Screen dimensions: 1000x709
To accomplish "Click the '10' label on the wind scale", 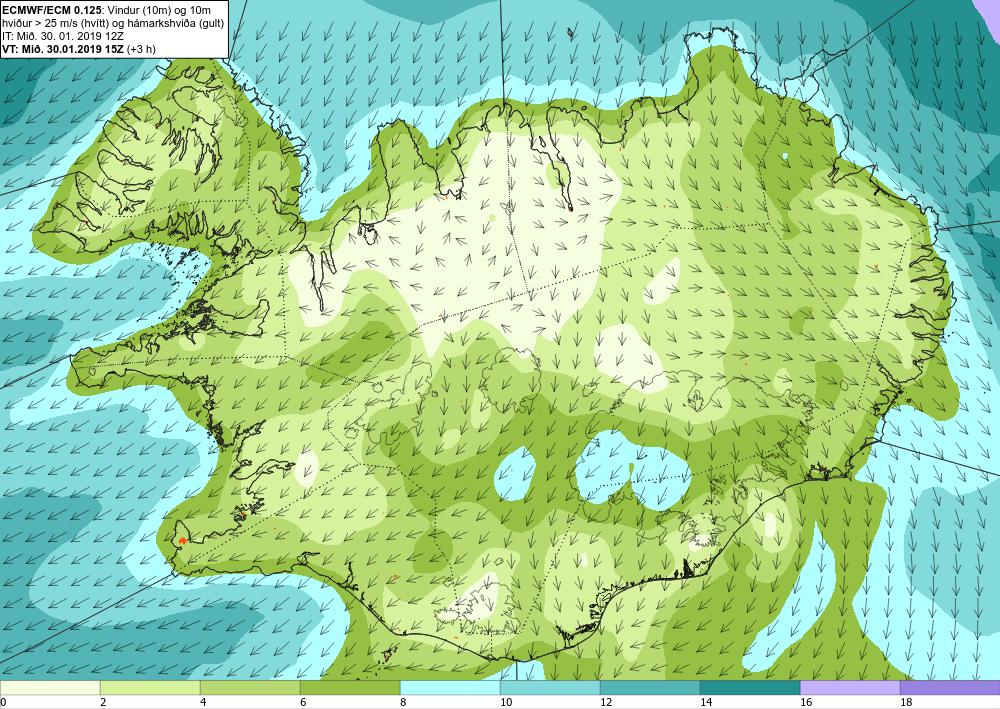I will pos(506,702).
